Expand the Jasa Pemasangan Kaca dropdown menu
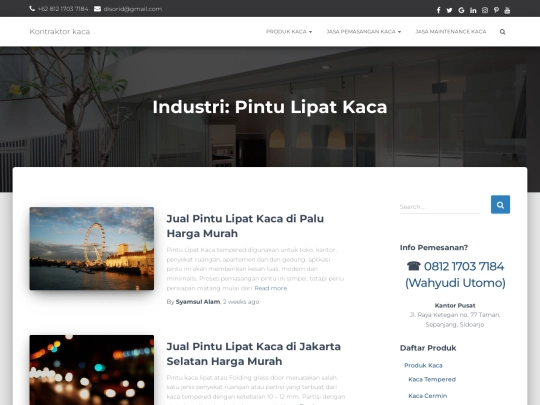The image size is (540, 405). pyautogui.click(x=364, y=32)
